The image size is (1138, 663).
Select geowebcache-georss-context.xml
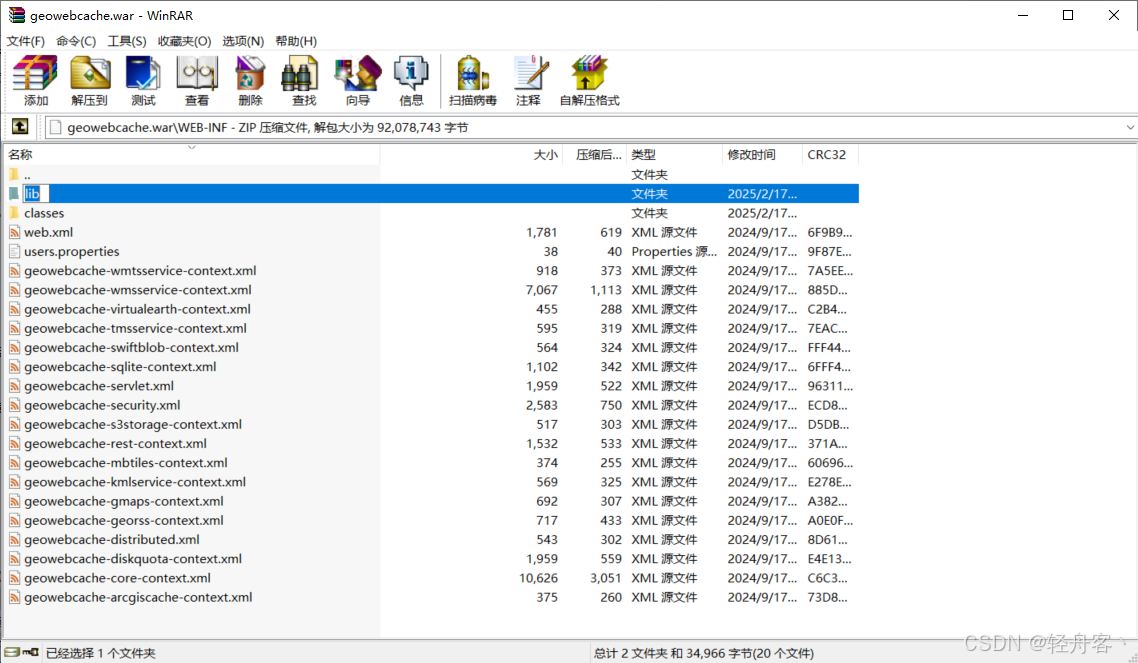click(x=123, y=520)
